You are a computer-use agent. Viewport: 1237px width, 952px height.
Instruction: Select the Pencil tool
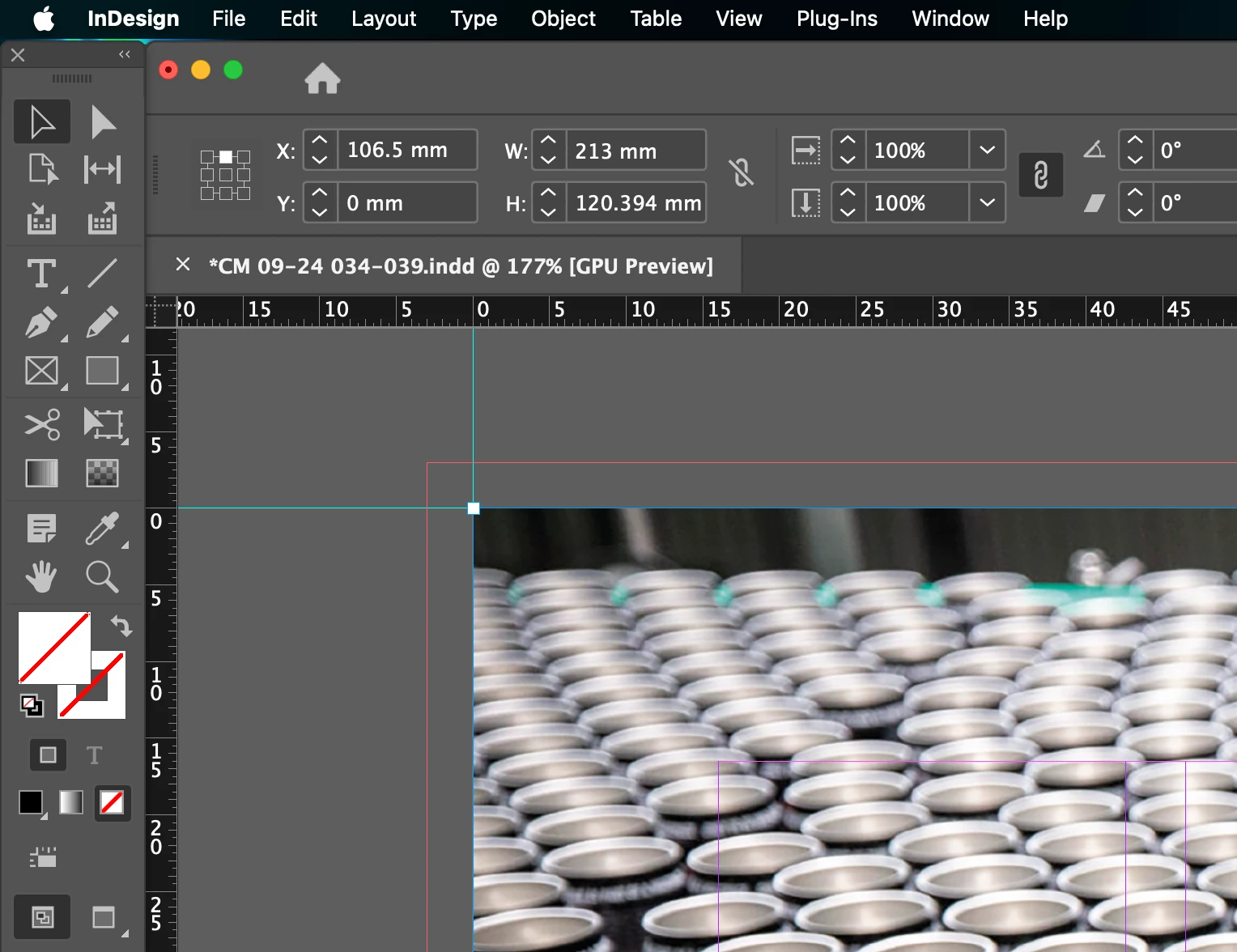tap(103, 323)
